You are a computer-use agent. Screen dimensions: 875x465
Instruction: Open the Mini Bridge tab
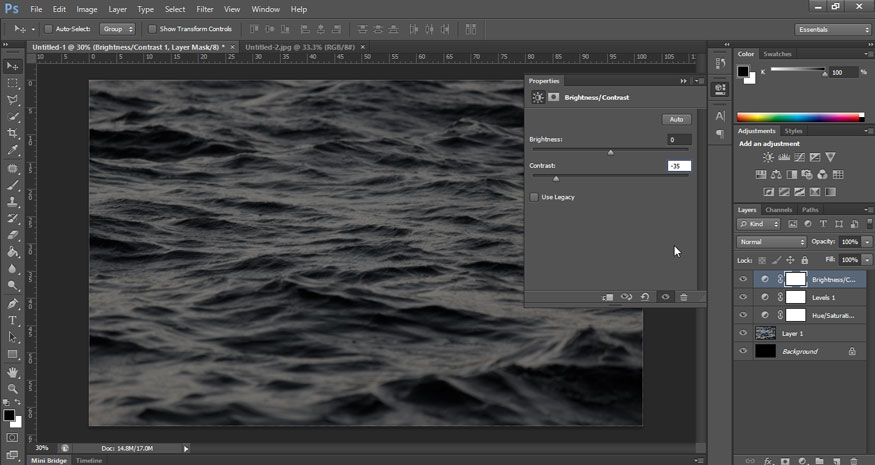coord(49,461)
